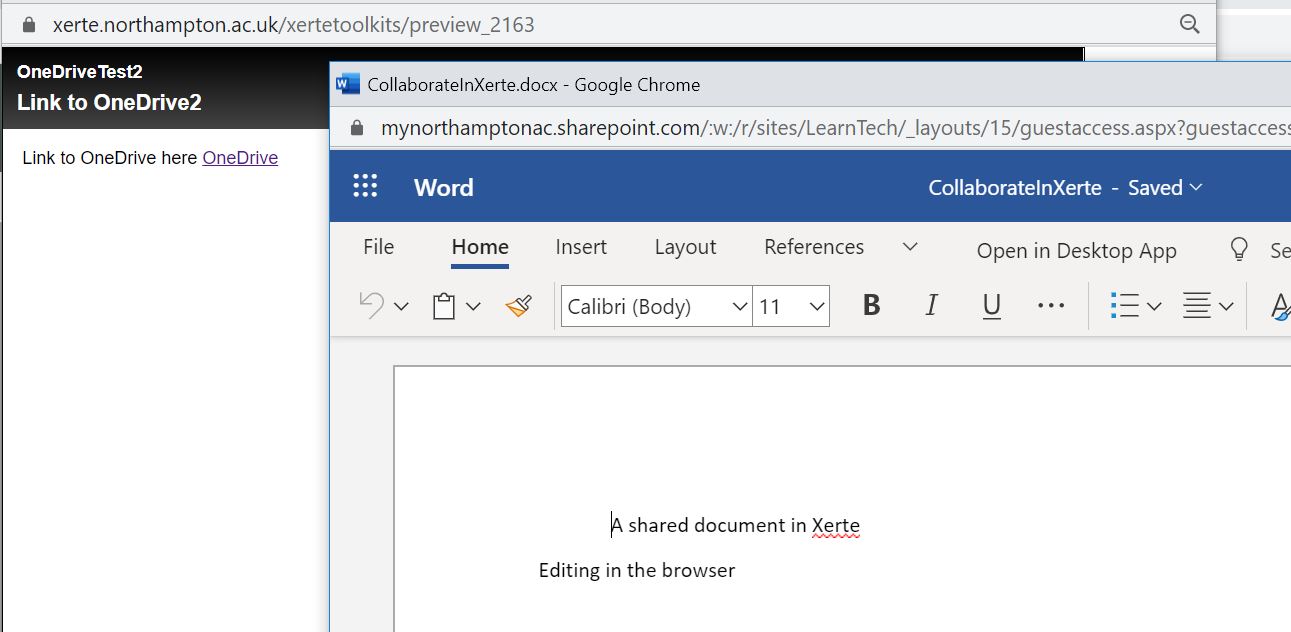
Task: Expand the undo options arrow
Action: (x=401, y=307)
